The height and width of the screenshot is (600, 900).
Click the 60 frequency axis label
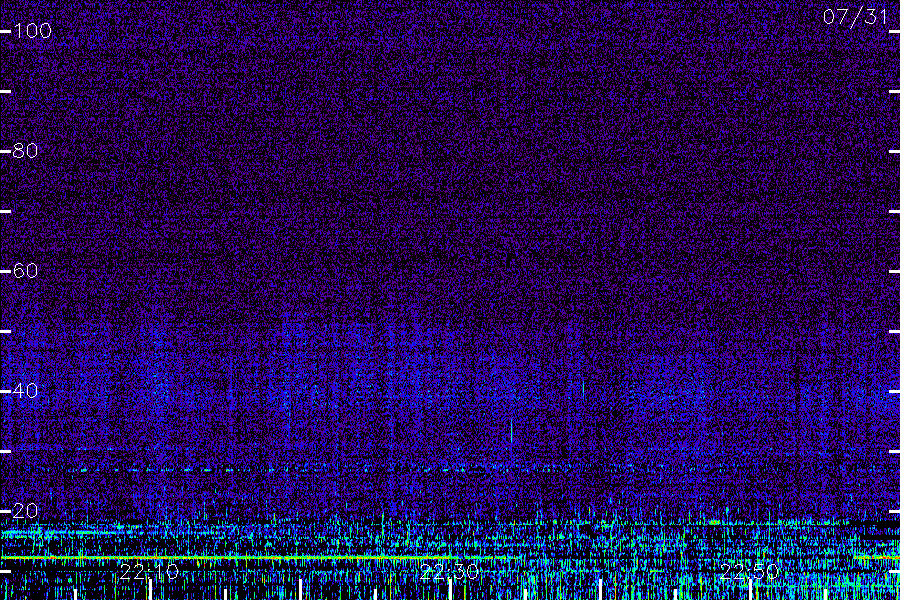[25, 270]
